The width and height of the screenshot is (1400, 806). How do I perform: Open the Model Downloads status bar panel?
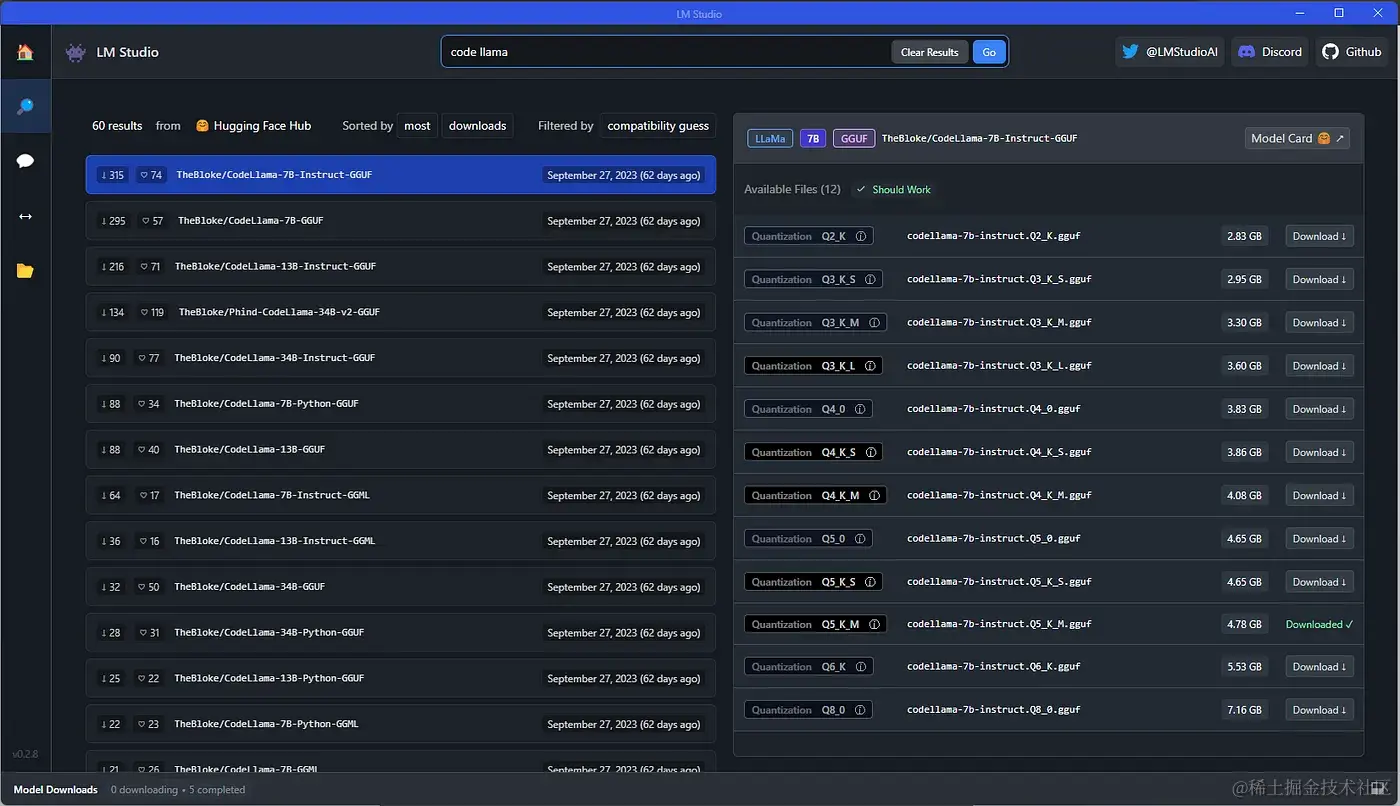point(56,790)
